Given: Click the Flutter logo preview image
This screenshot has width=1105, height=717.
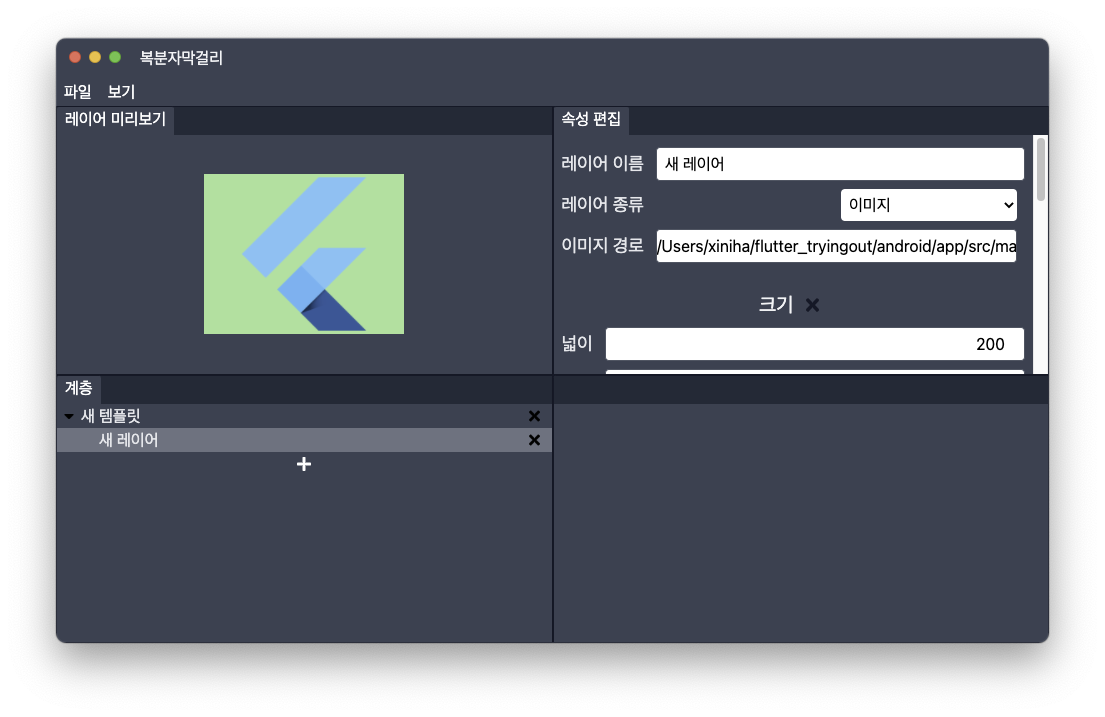Looking at the screenshot, I should tap(304, 254).
